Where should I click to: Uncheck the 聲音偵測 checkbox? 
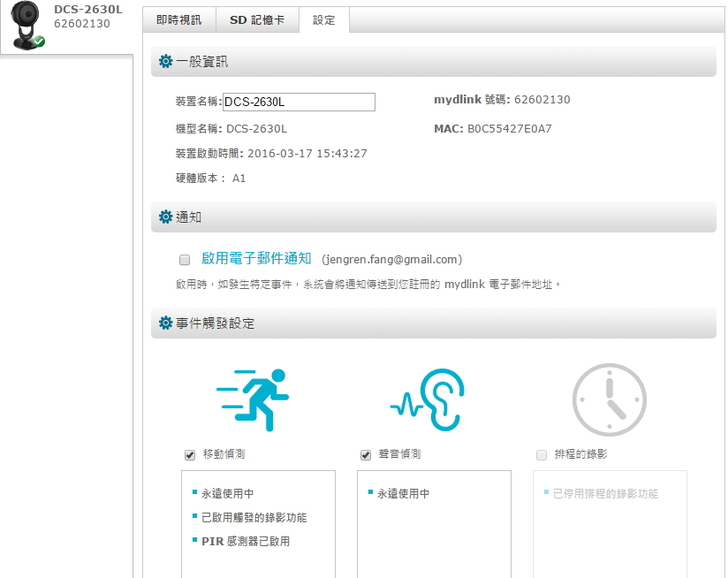pyautogui.click(x=366, y=455)
